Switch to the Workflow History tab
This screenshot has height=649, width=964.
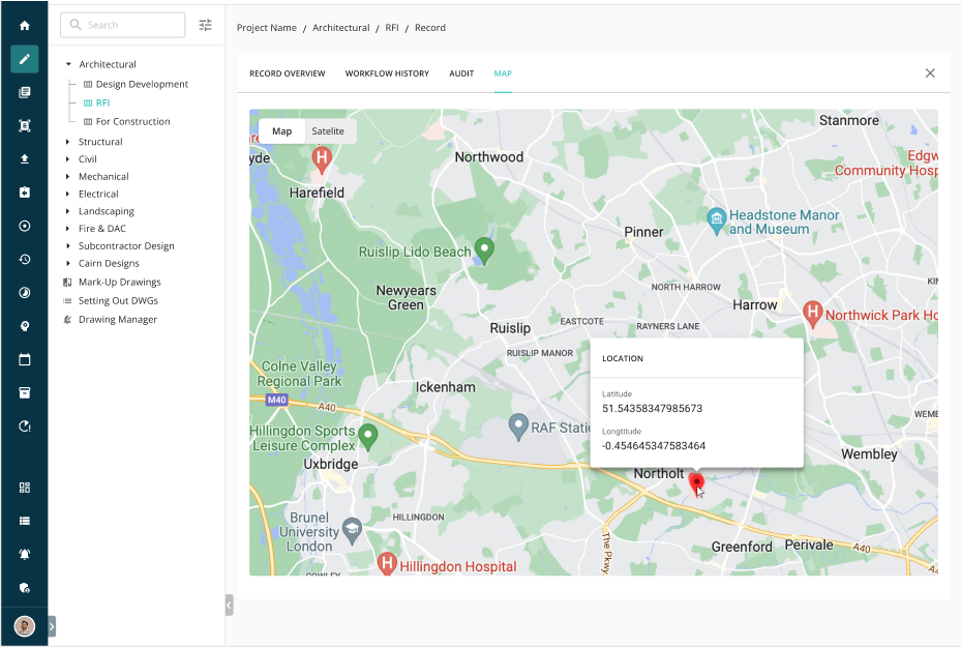[x=387, y=73]
